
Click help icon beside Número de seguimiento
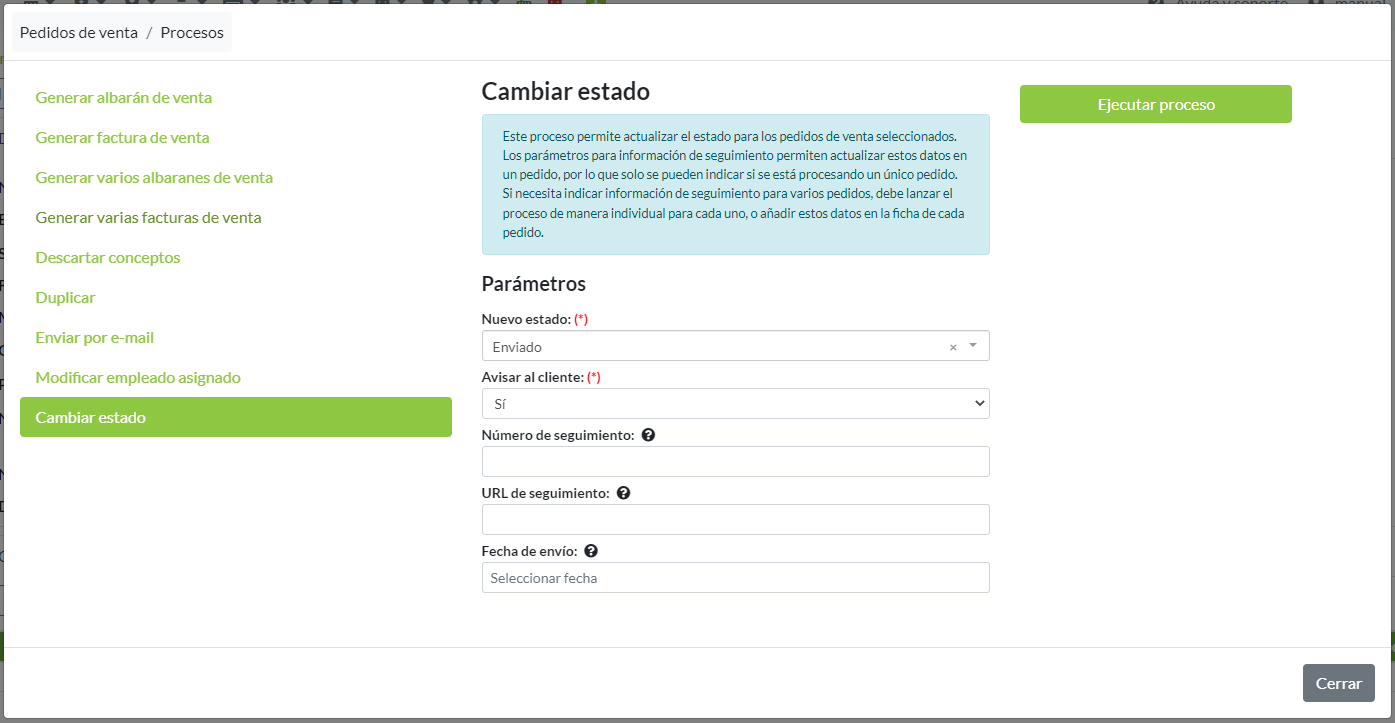click(648, 435)
